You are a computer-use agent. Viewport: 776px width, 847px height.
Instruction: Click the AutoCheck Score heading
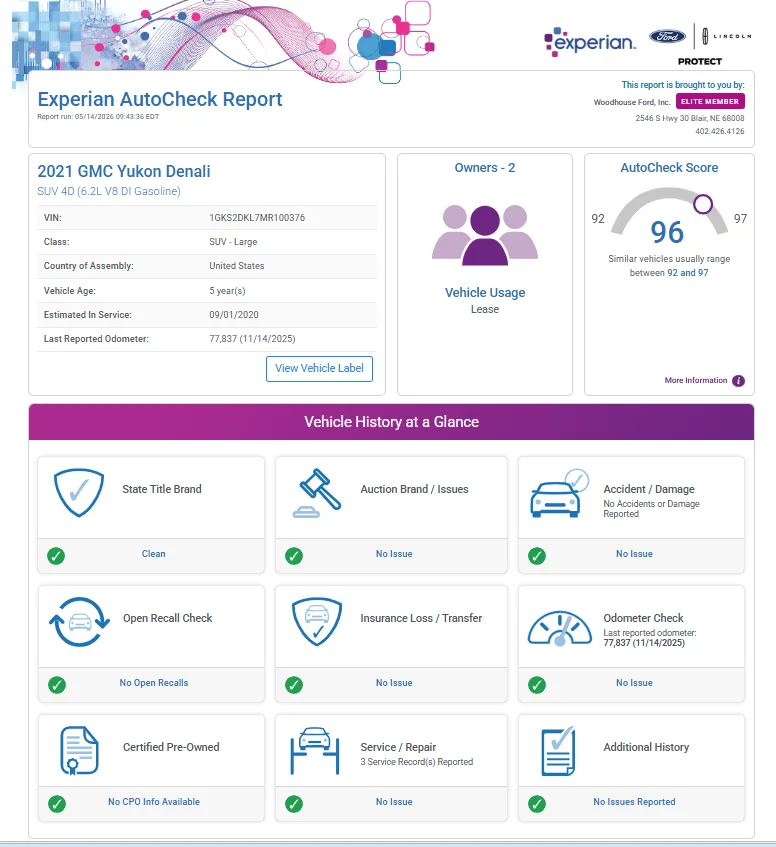pyautogui.click(x=669, y=168)
